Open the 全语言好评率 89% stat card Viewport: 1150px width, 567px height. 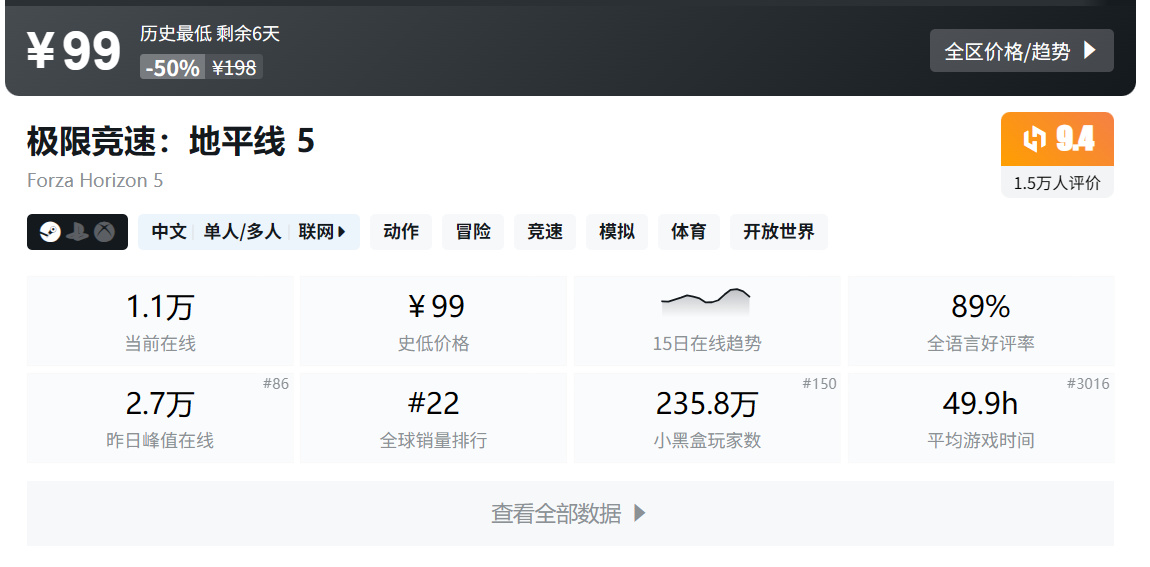pyautogui.click(x=981, y=321)
